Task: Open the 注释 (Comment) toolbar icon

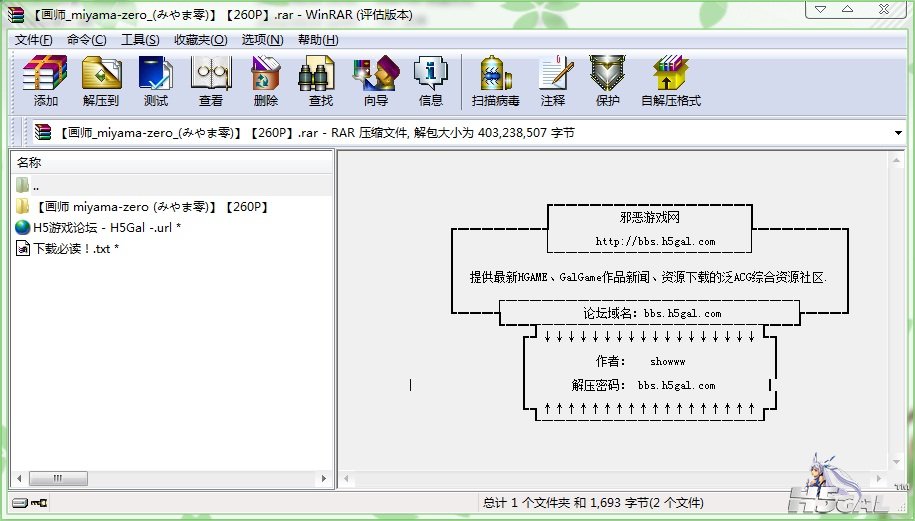Action: click(553, 81)
